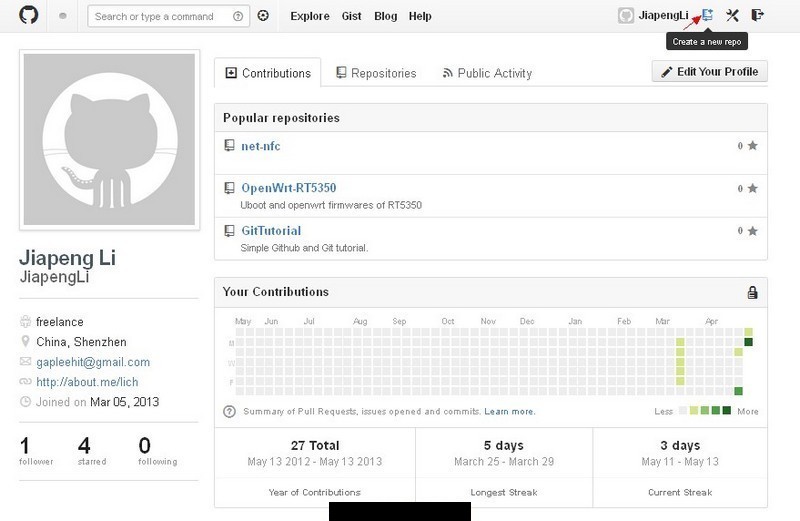
Task: View the 1 follower count
Action: coord(36,451)
